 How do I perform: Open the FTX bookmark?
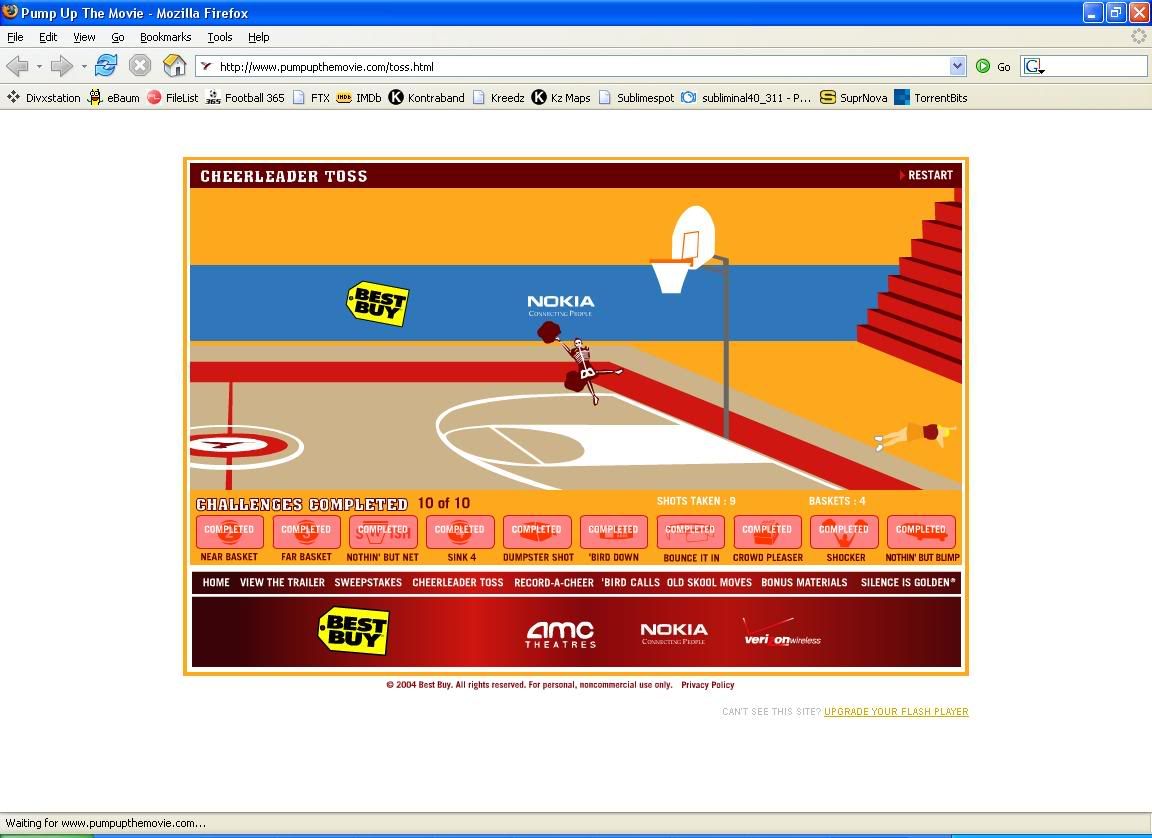311,98
